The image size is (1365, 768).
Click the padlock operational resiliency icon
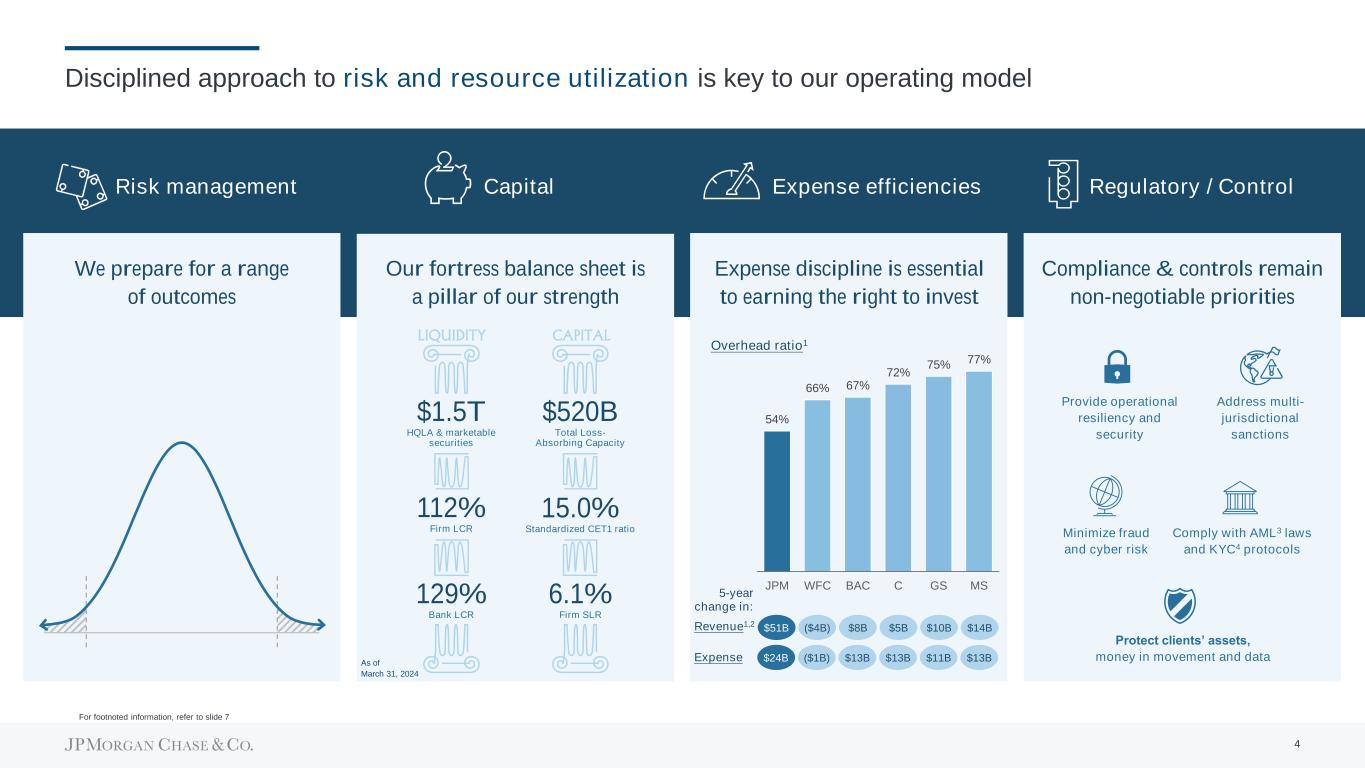1118,367
